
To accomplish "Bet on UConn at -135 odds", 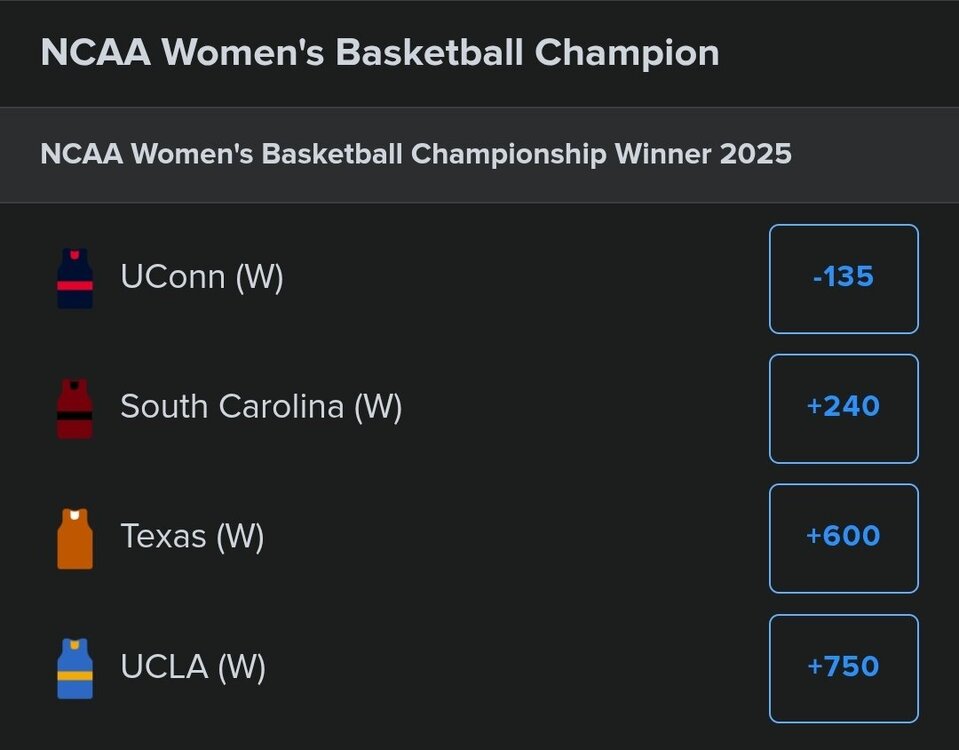I will [x=843, y=278].
